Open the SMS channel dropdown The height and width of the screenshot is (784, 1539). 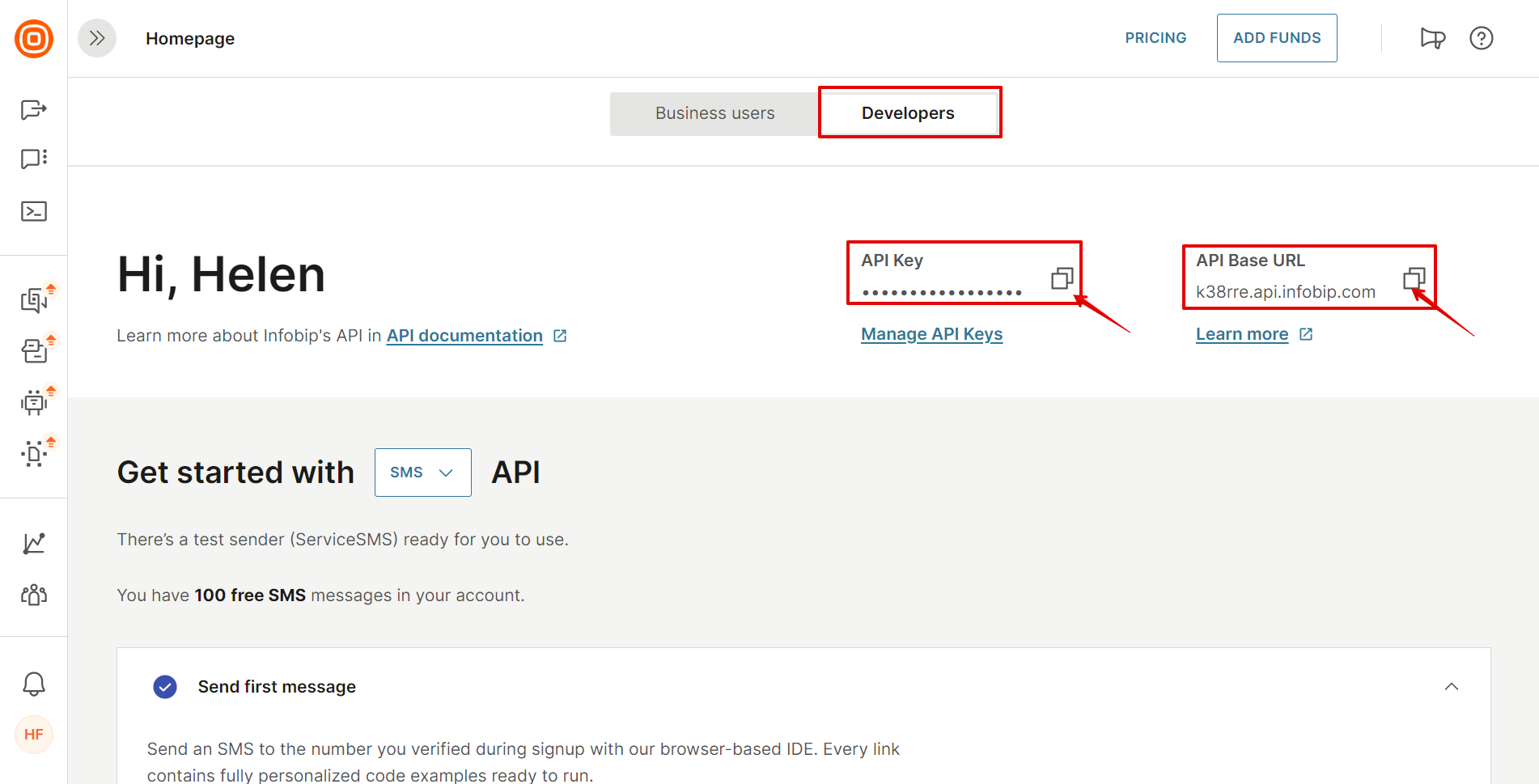[x=423, y=473]
